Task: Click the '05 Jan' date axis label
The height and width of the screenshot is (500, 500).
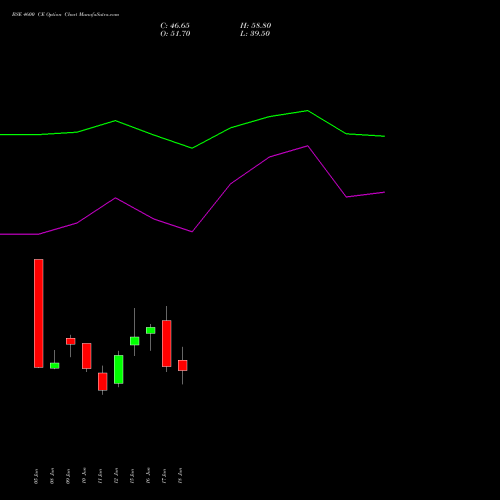Action: [36, 476]
